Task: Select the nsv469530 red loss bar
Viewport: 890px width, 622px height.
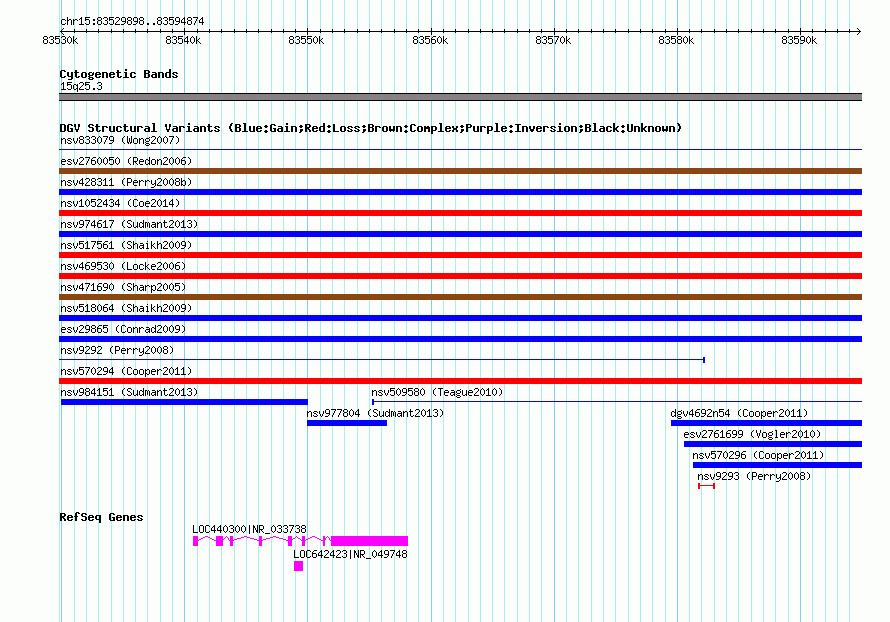Action: 460,276
